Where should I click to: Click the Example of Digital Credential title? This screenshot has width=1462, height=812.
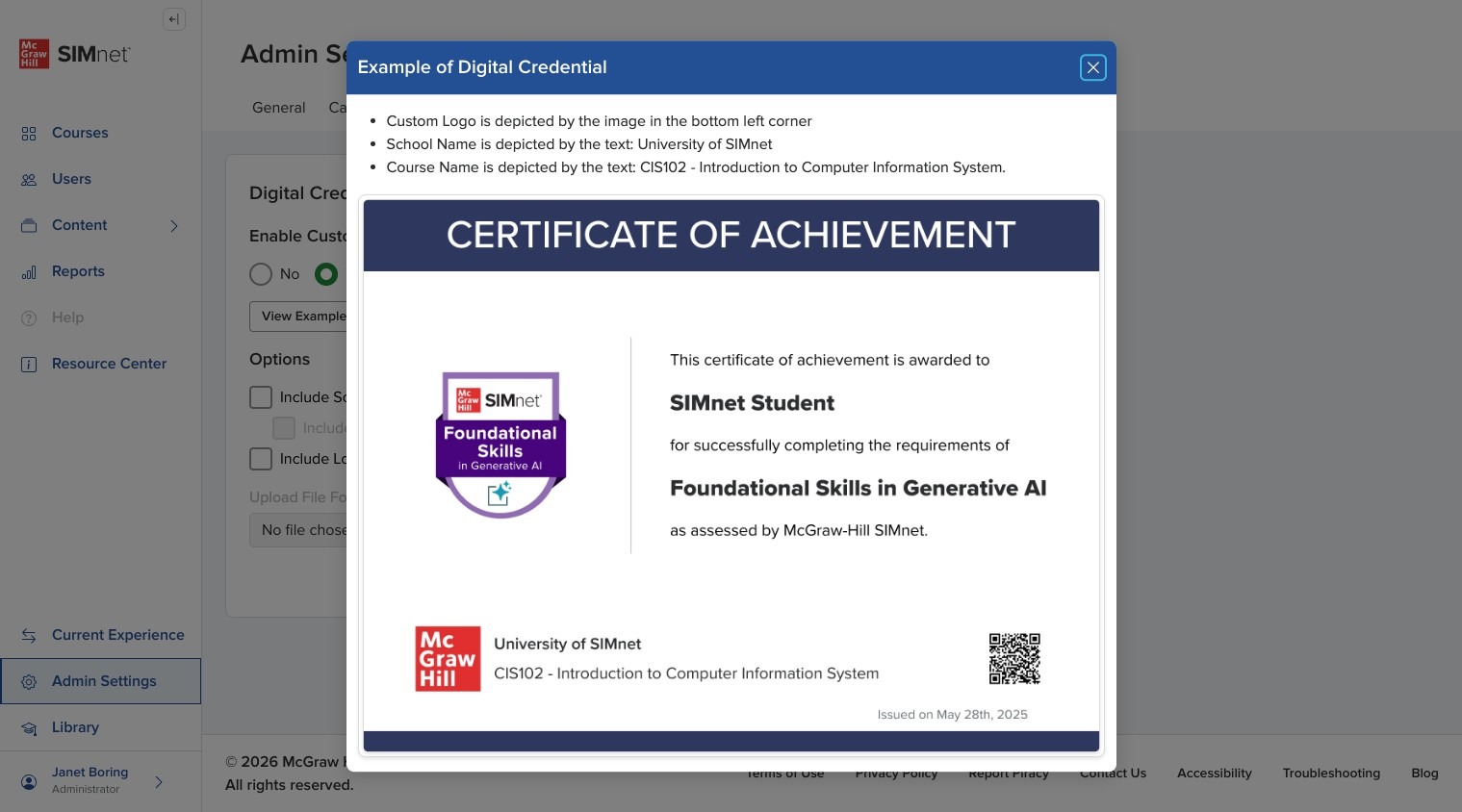coord(482,67)
